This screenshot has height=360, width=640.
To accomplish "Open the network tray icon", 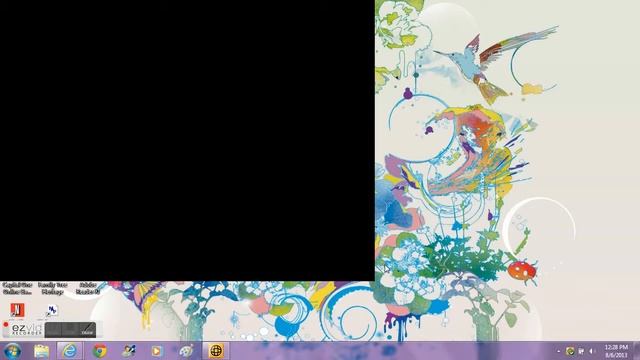I will (x=581, y=351).
